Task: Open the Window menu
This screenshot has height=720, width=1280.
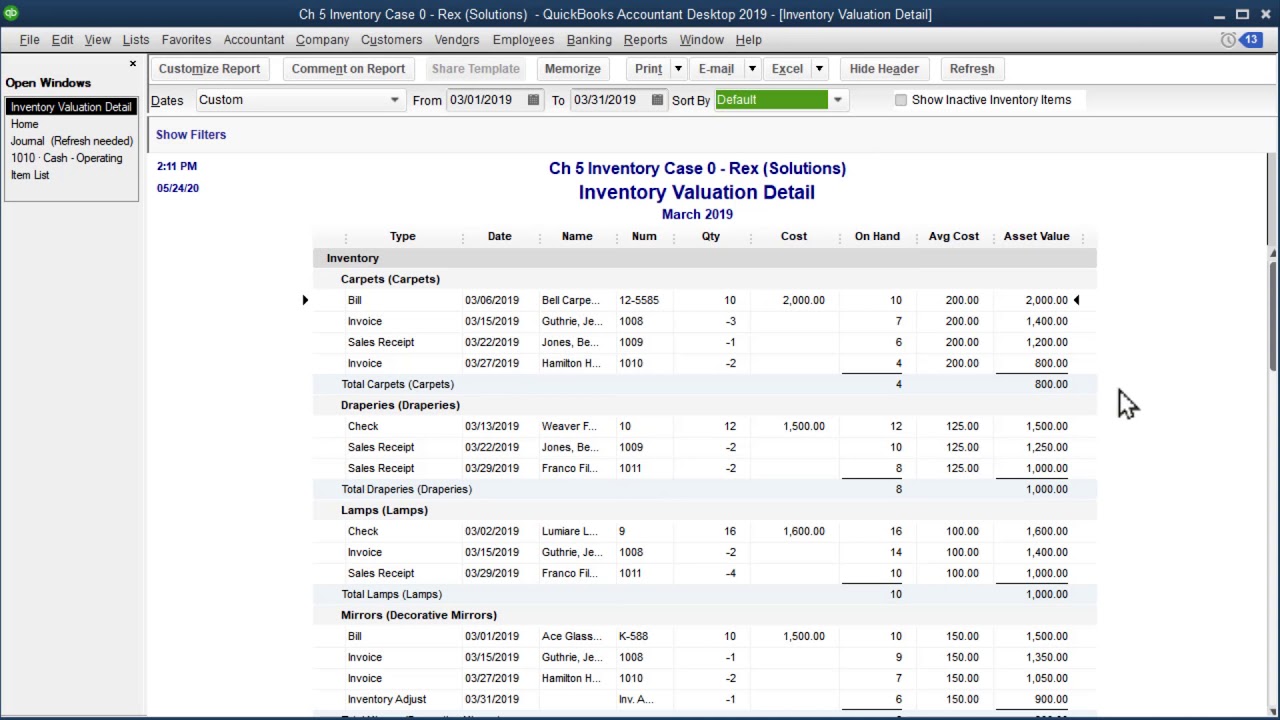Action: click(x=701, y=40)
